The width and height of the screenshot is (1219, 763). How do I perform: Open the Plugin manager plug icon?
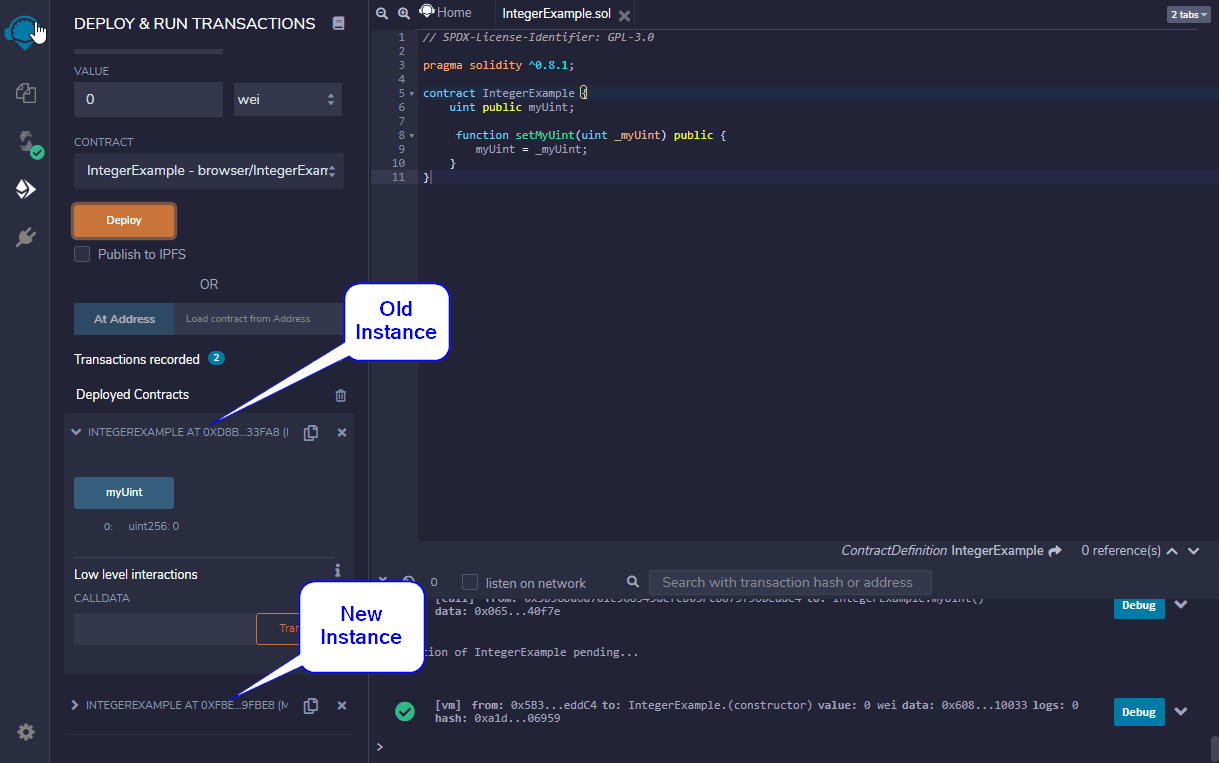tap(26, 237)
